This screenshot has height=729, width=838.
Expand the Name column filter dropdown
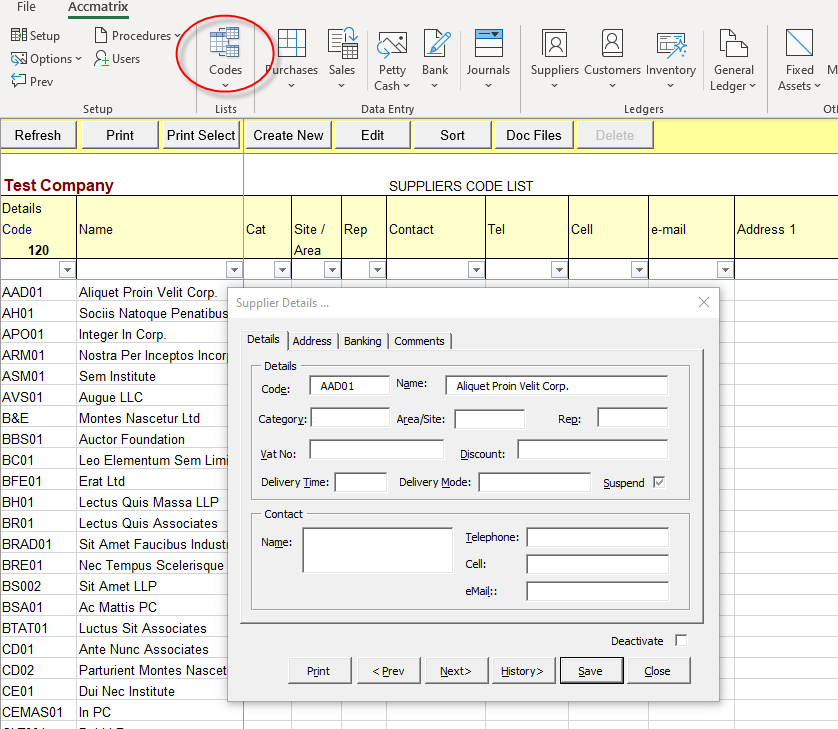click(x=234, y=269)
